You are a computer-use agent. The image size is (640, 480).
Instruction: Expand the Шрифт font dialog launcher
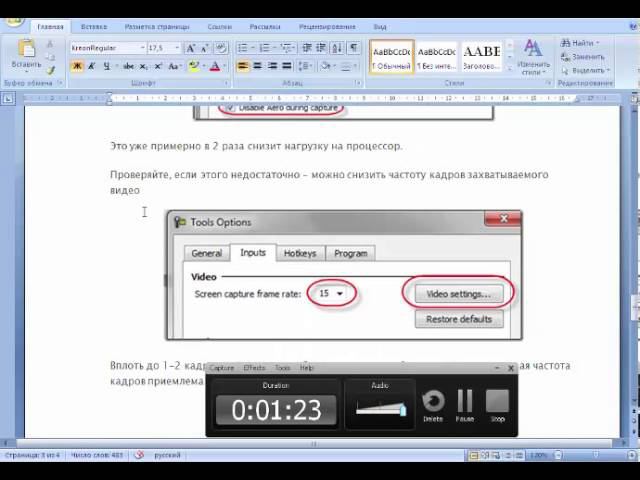226,83
